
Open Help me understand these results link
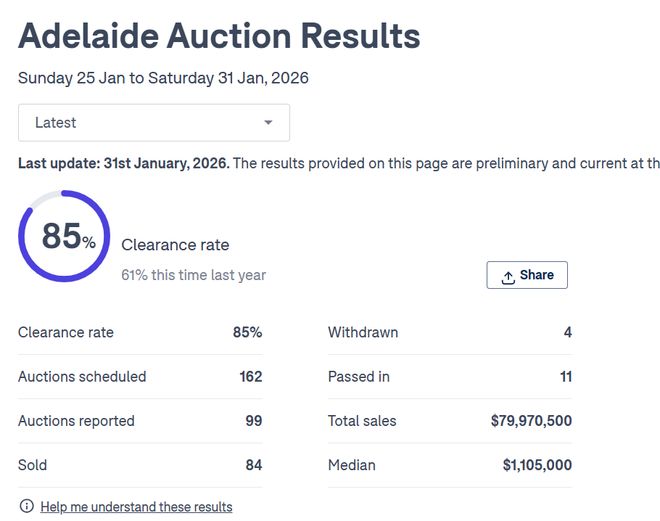136,507
